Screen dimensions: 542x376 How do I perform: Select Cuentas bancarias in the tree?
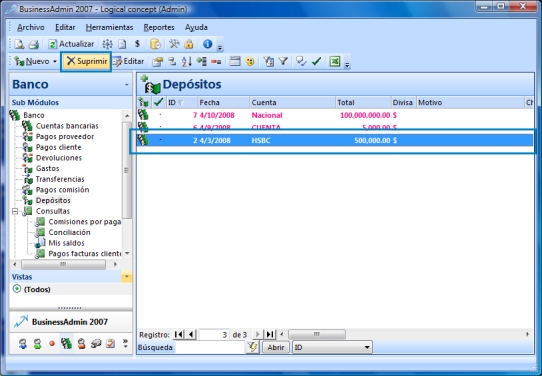tap(67, 126)
